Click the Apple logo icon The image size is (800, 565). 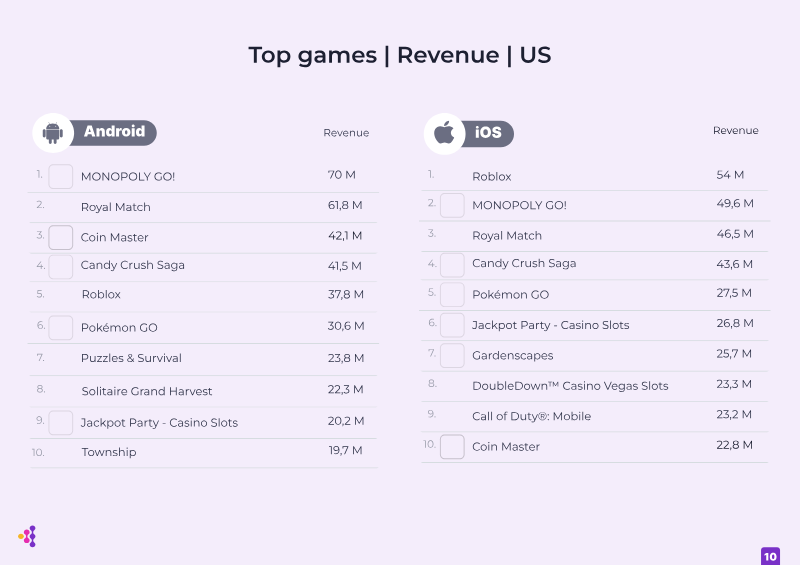[444, 133]
